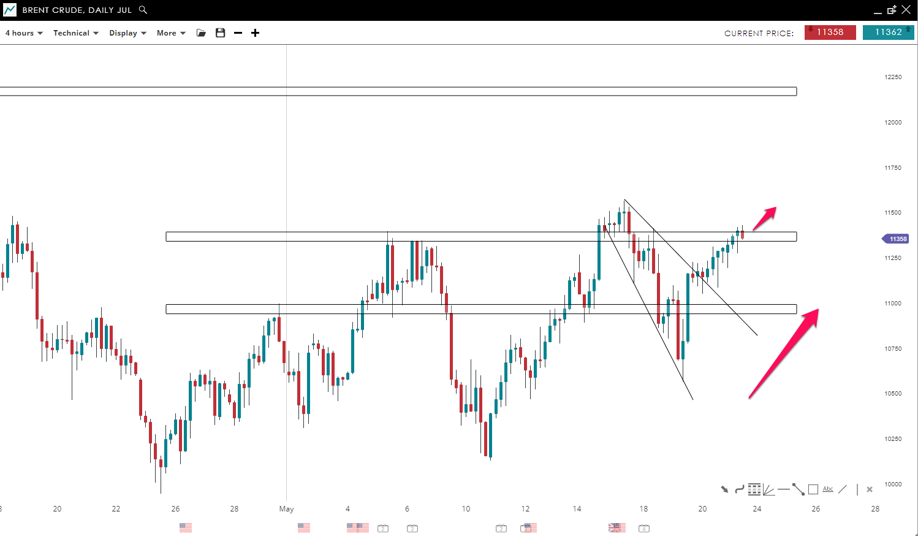Select the arrow drawing tool
Viewport: 918px width, 536px height.
(x=725, y=489)
